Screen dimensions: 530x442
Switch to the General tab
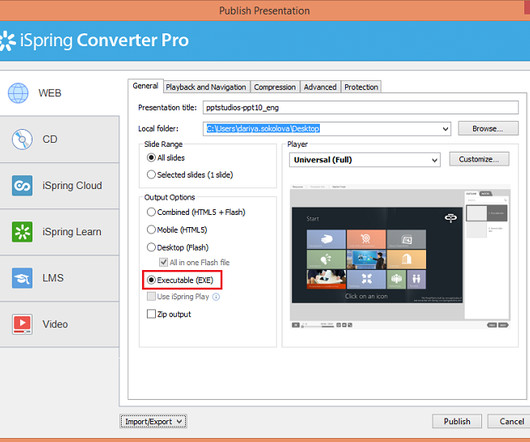click(145, 86)
